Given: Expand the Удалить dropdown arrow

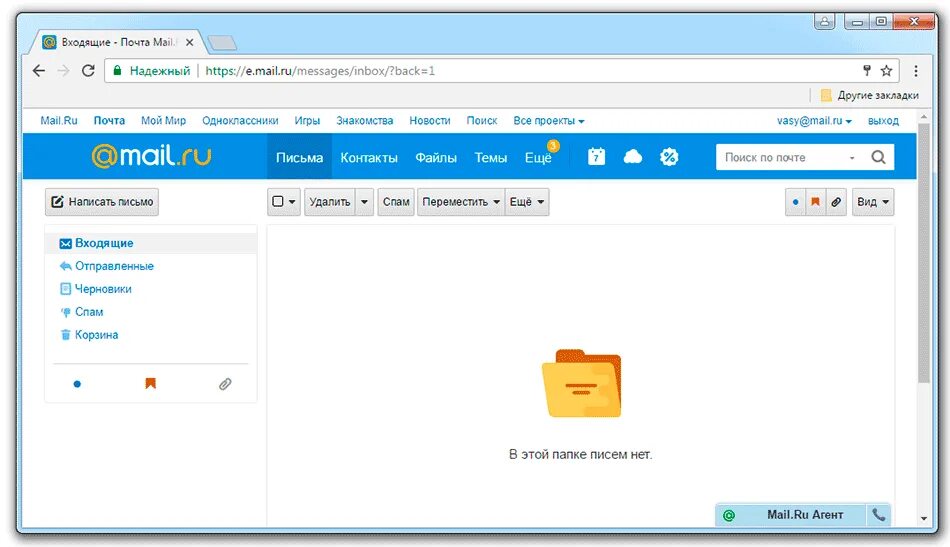Looking at the screenshot, I should [x=364, y=202].
